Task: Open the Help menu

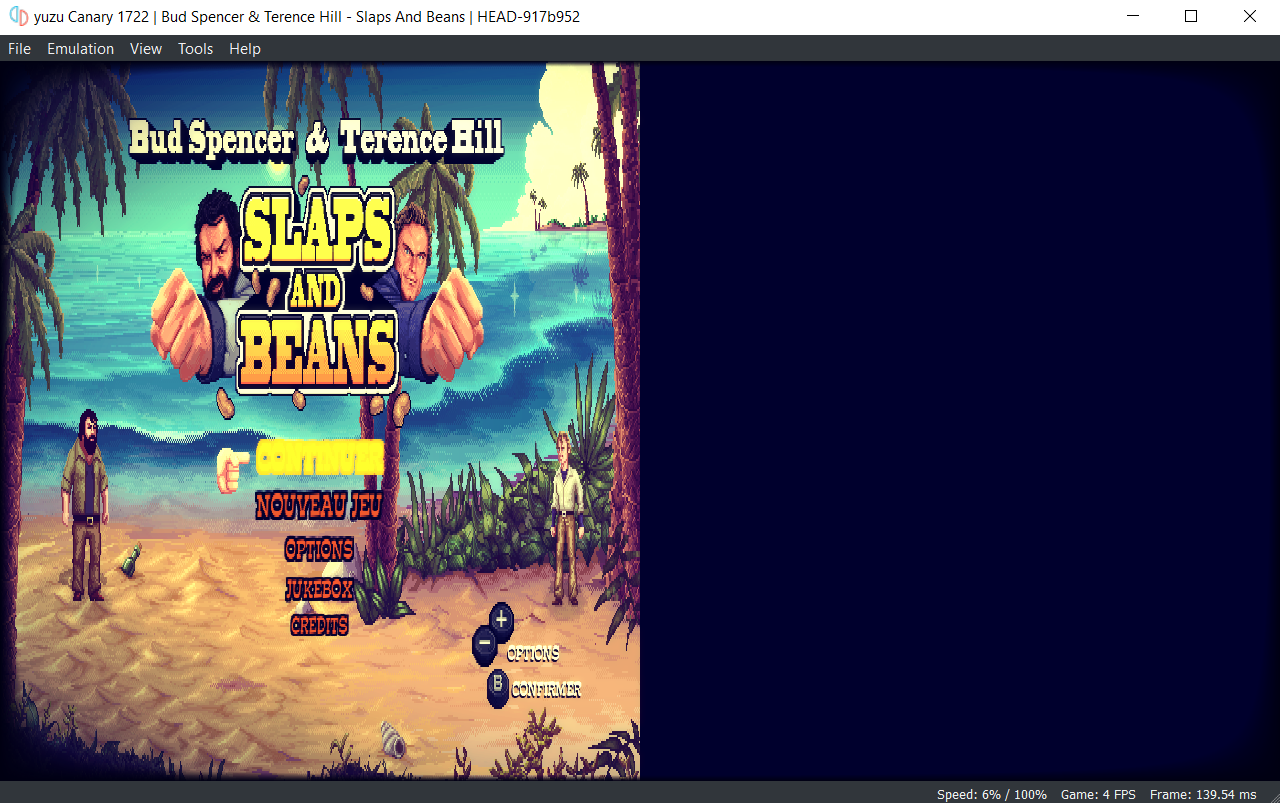Action: (x=245, y=49)
